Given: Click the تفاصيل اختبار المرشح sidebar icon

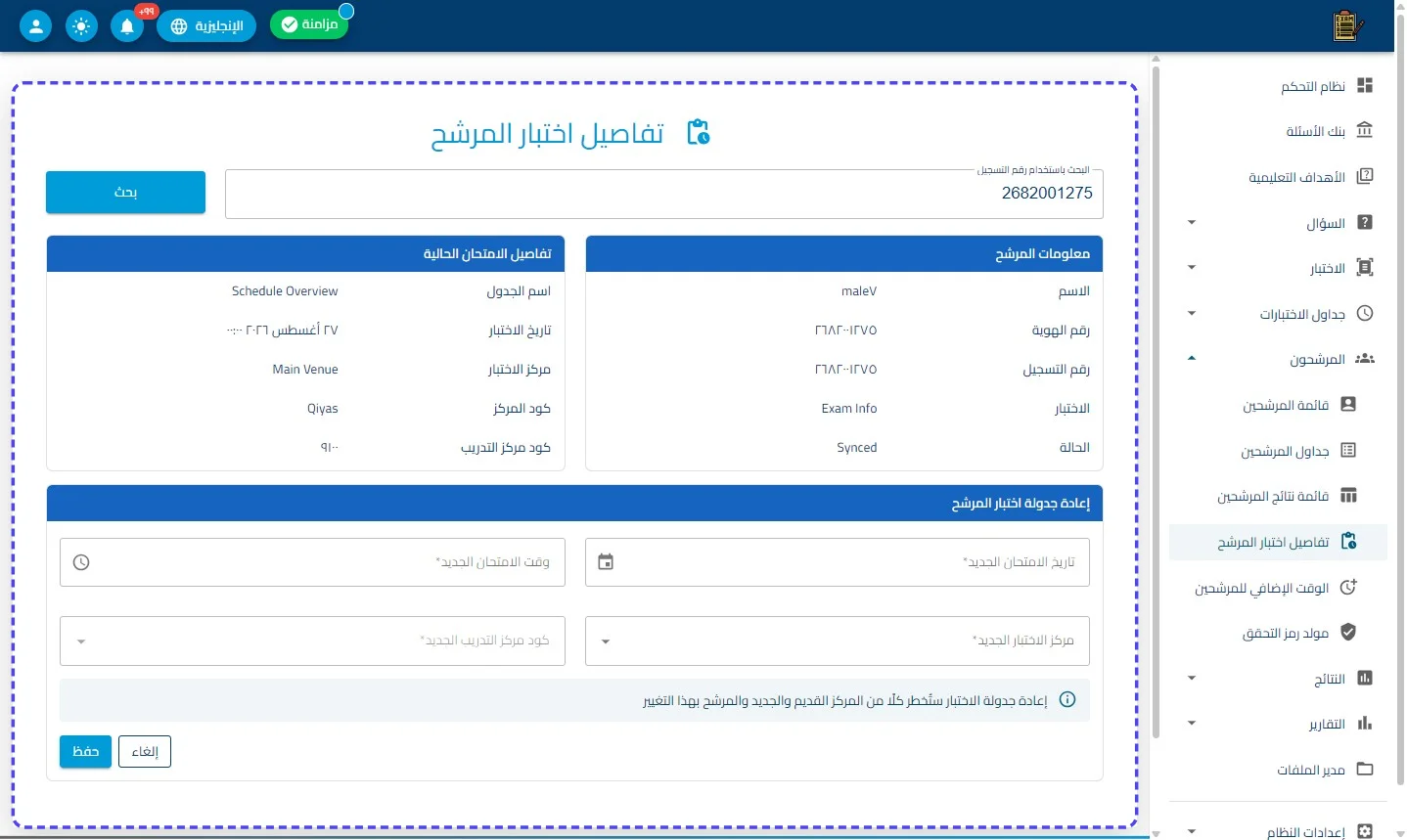Looking at the screenshot, I should click(x=1348, y=542).
